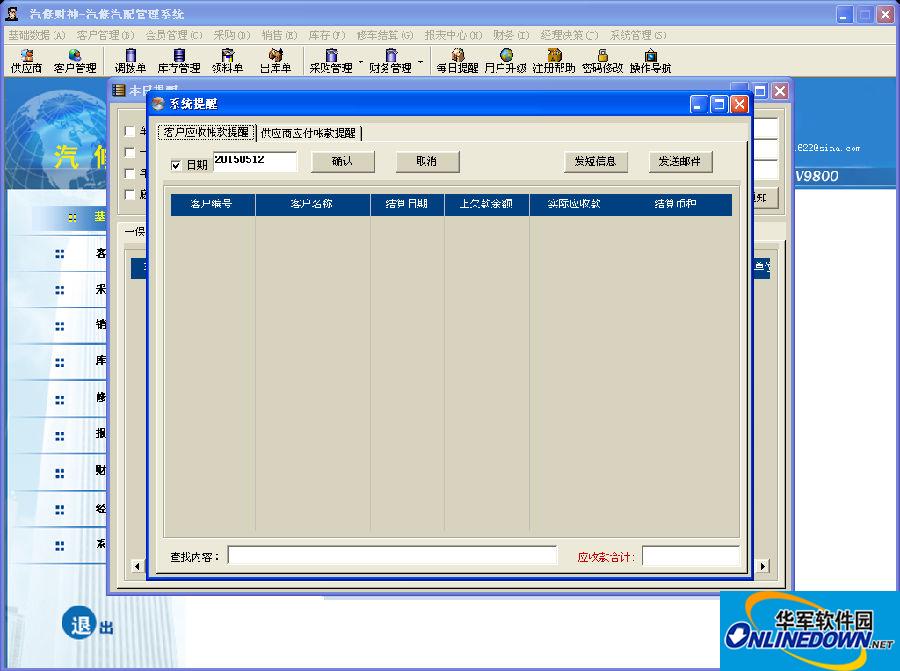900x671 pixels.
Task: Open the 销售 menu
Action: point(280,35)
